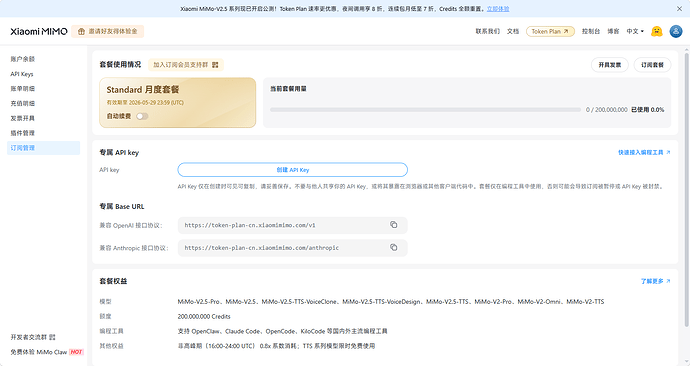Image resolution: width=690 pixels, height=366 pixels.
Task: Open 插件管理 in the sidebar
Action: (x=22, y=133)
